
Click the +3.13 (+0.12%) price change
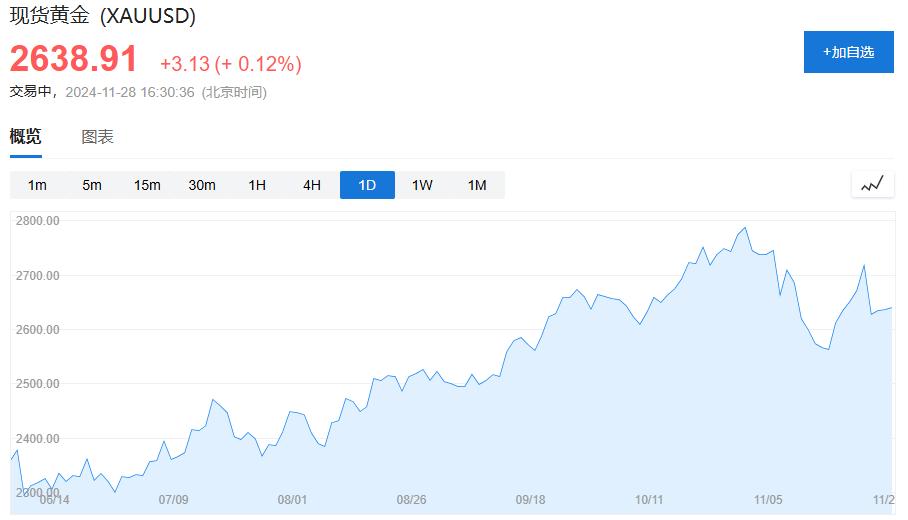point(230,64)
